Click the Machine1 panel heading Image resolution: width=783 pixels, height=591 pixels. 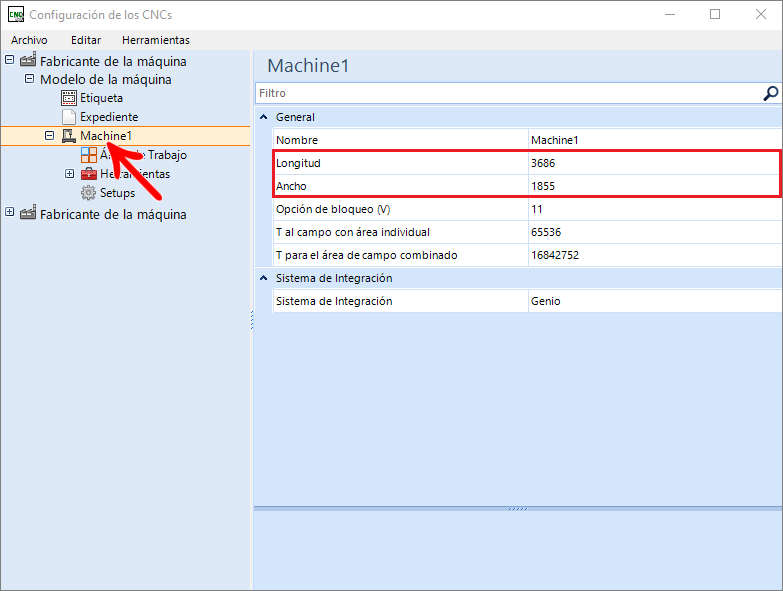click(x=308, y=65)
